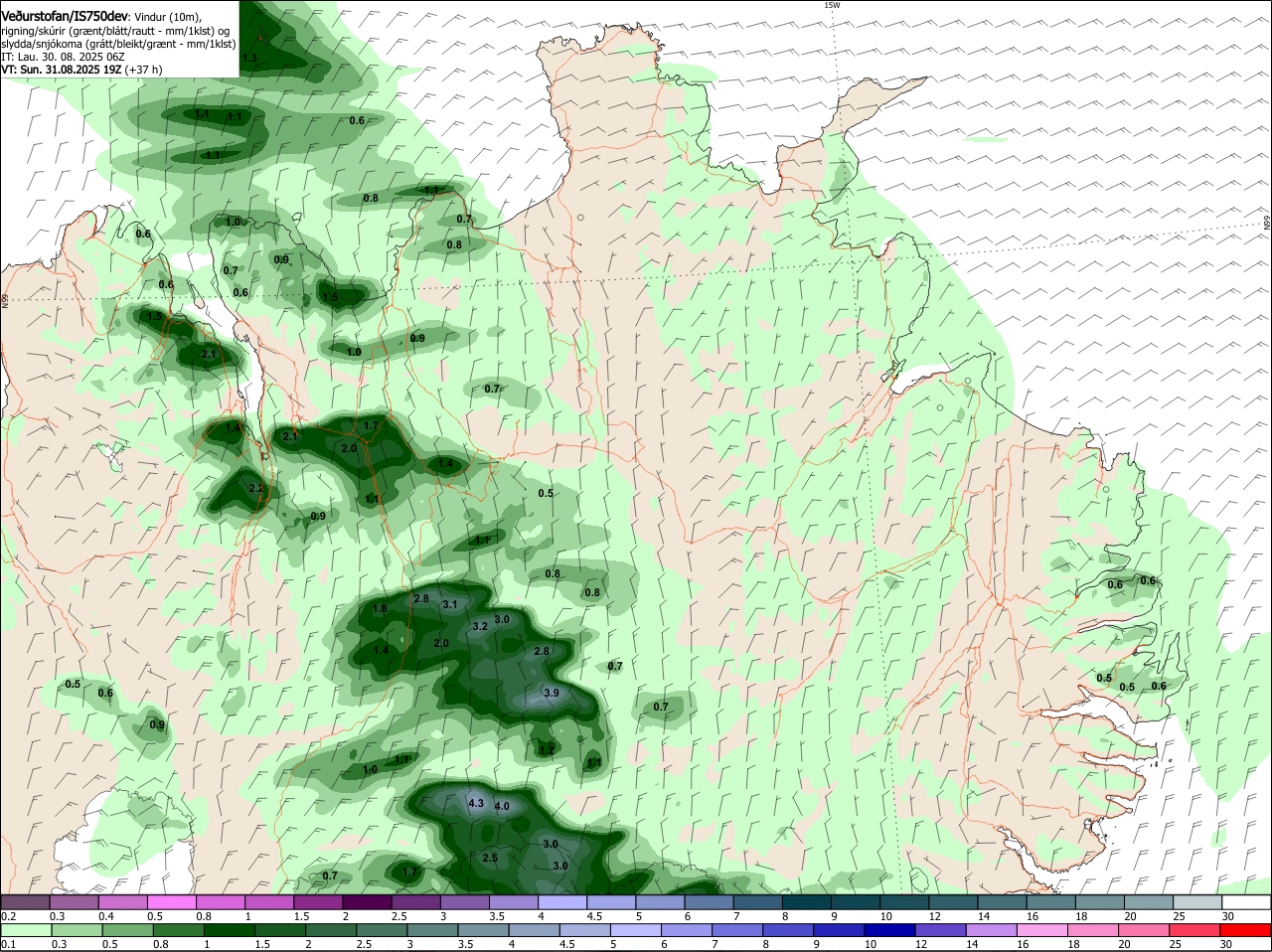Click the 1.2 precipitation value on the map
Screen dimensions: 1272x952
[546, 750]
